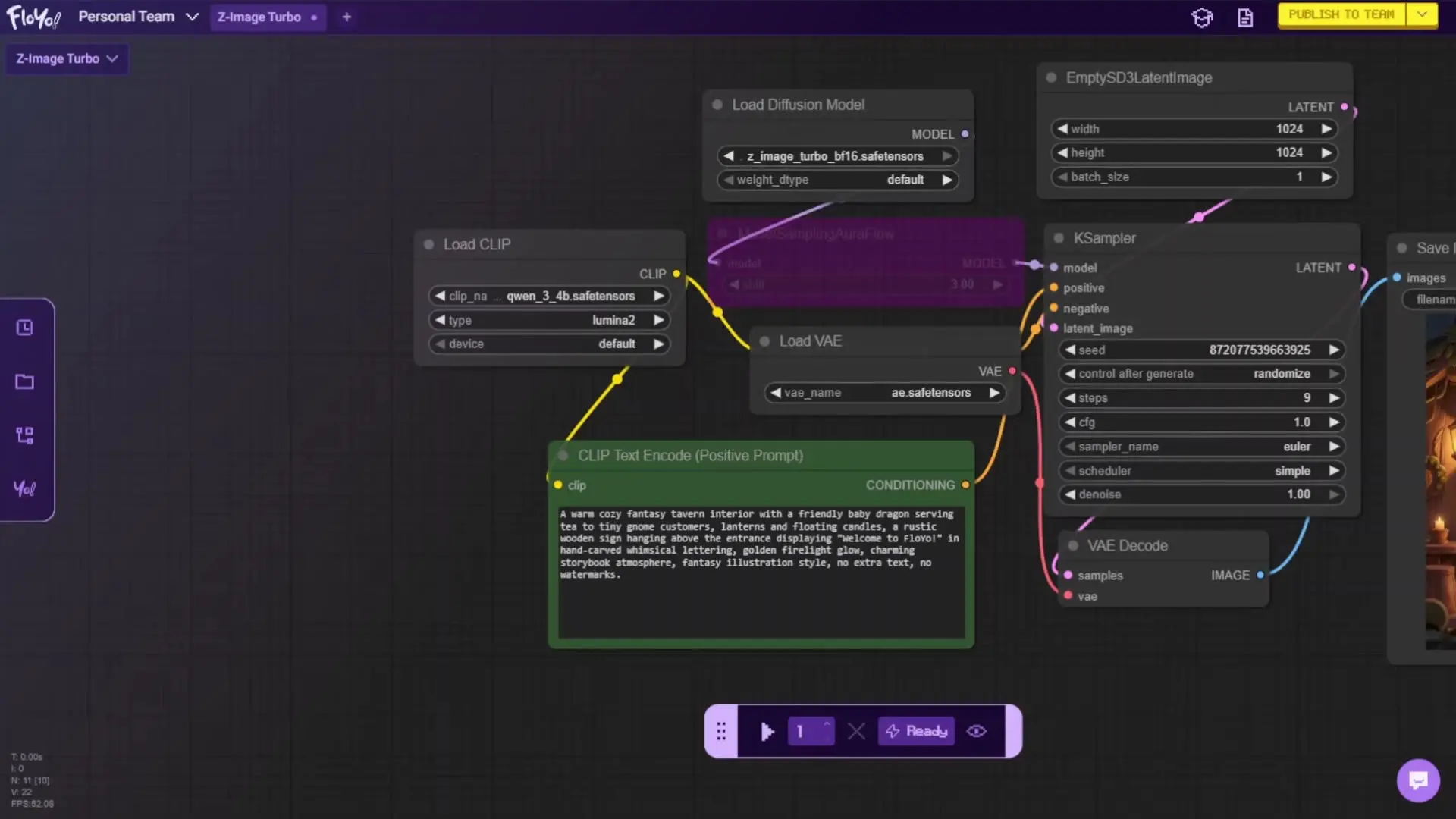Change the sampler_name euler selector

1201,447
